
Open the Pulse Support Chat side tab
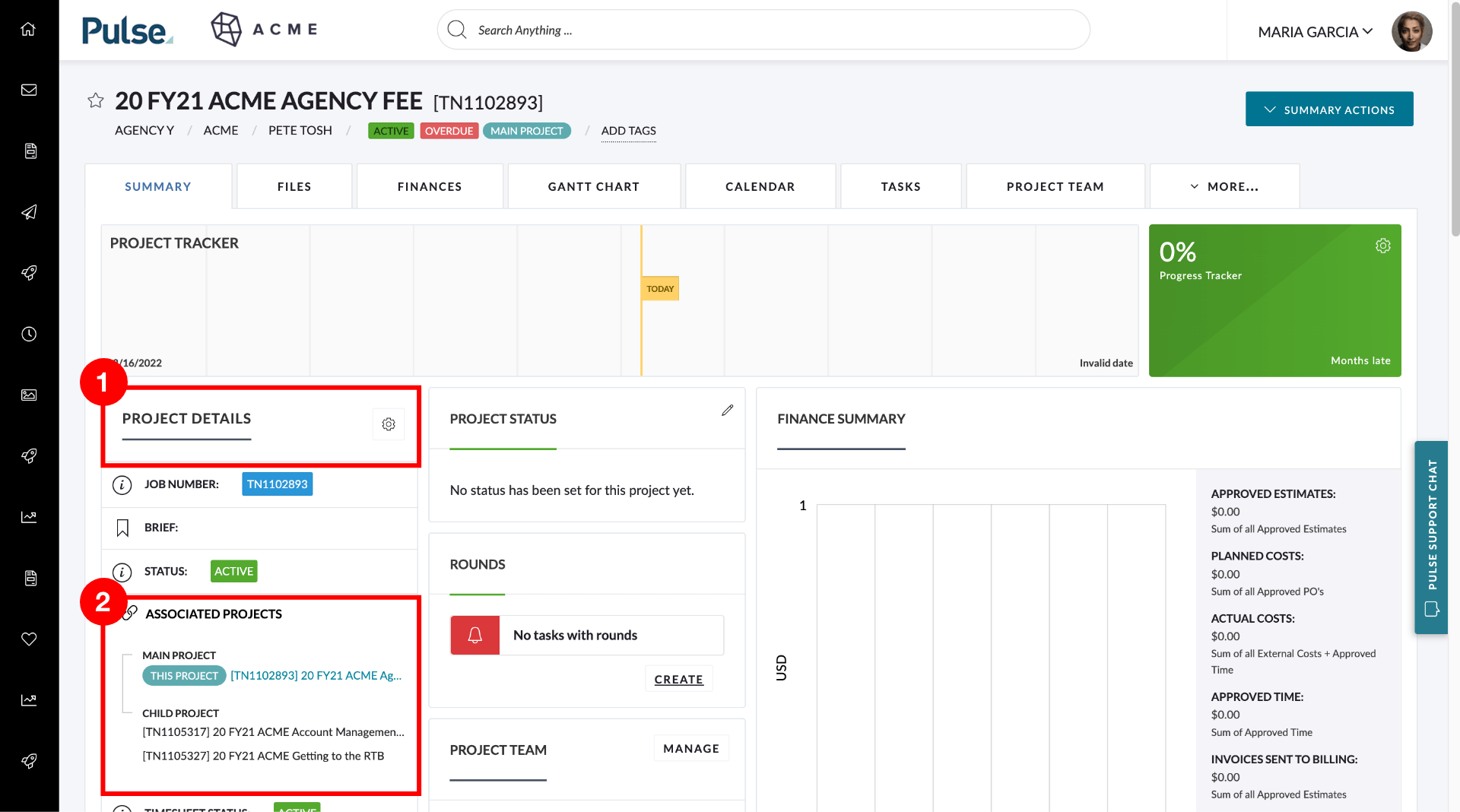click(x=1431, y=538)
